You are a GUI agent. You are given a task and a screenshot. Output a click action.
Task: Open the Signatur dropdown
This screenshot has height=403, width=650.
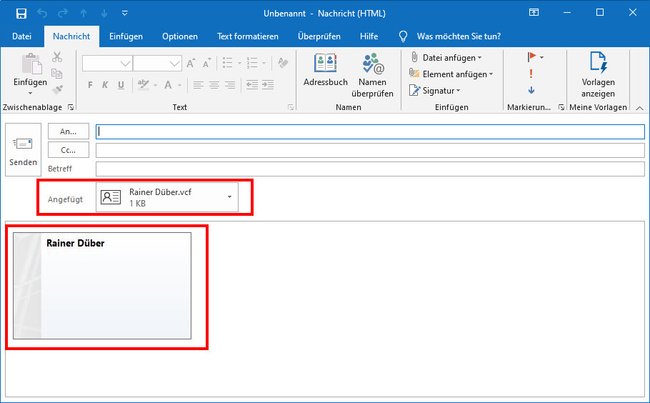pyautogui.click(x=435, y=90)
